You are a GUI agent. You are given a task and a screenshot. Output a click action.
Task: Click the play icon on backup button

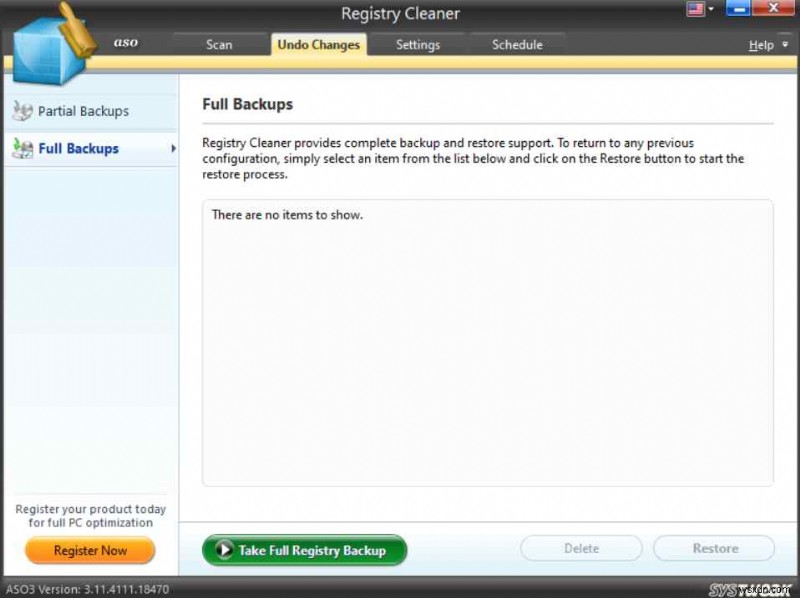(224, 550)
